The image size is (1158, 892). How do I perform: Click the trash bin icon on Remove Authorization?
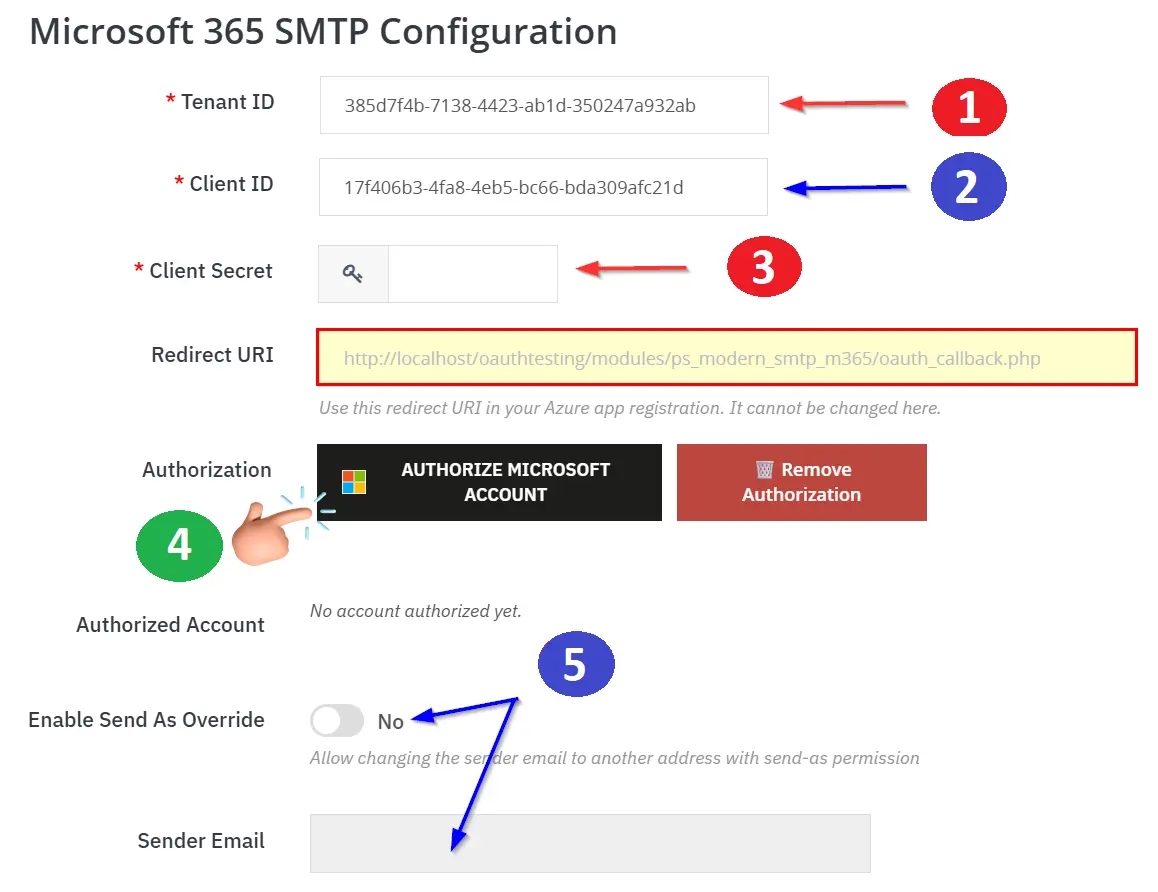764,470
